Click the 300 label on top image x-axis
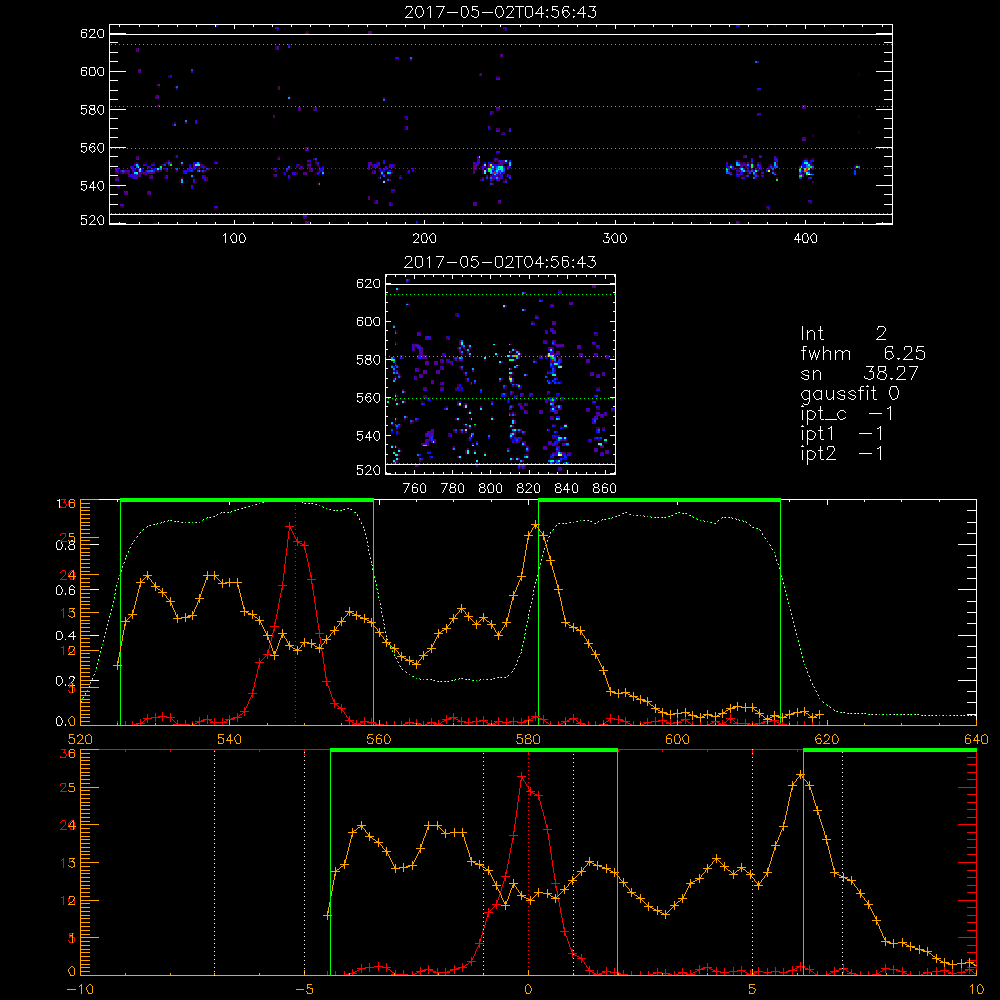 tap(615, 239)
